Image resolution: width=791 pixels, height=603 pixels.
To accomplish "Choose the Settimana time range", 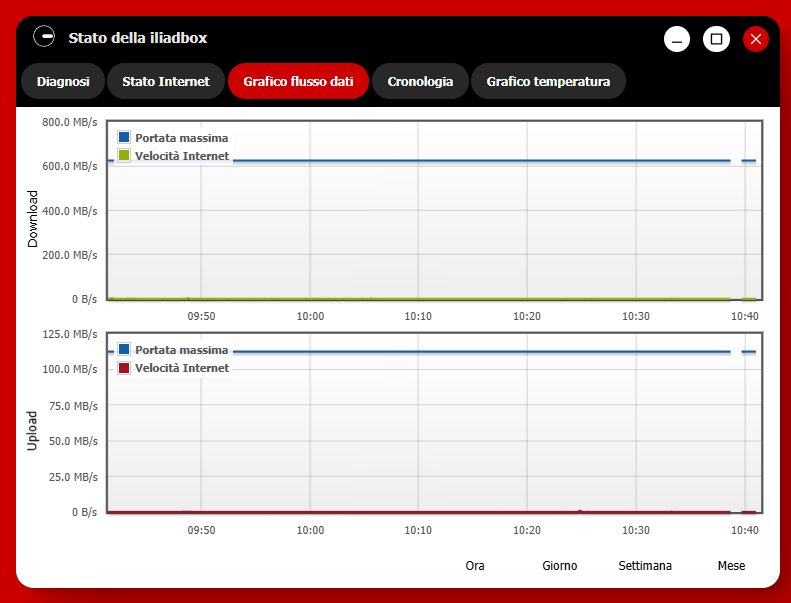I will coord(645,566).
